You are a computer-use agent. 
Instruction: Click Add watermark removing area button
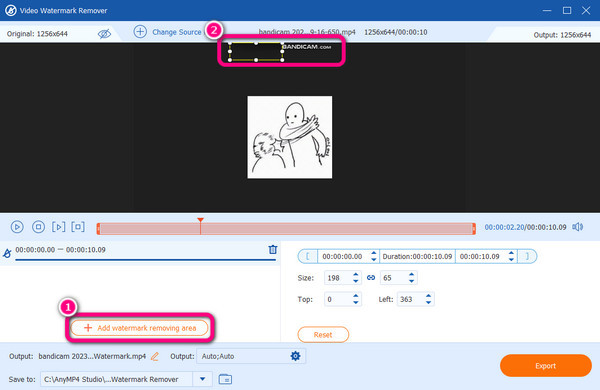(140, 328)
